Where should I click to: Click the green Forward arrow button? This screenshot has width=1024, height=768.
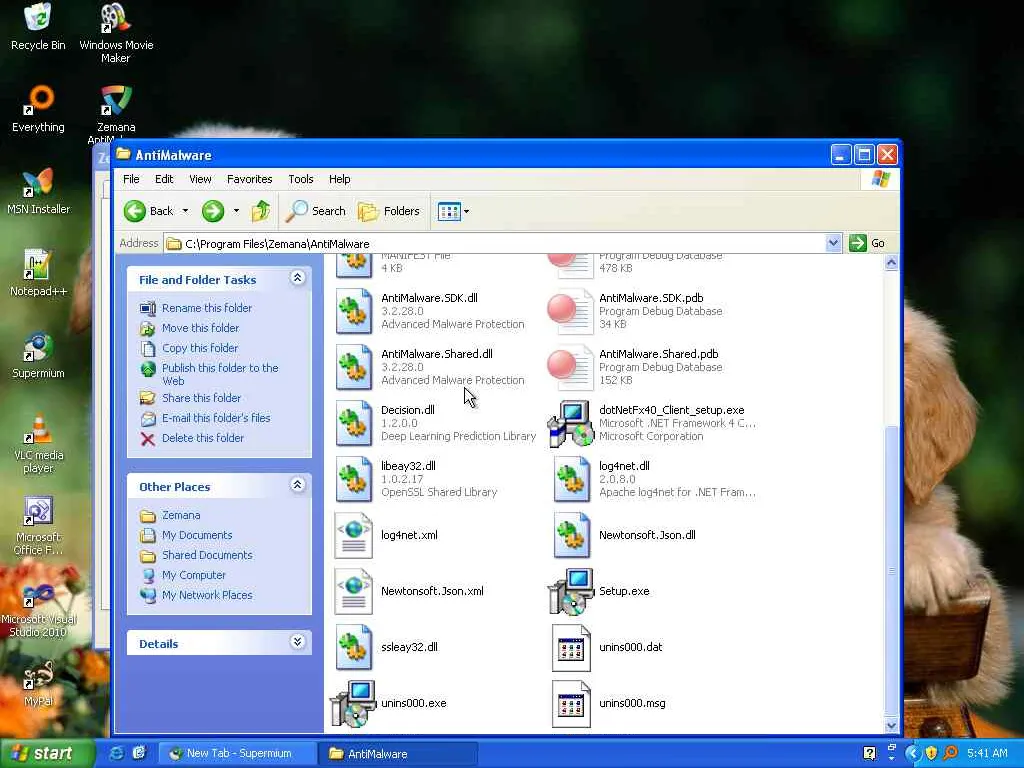(x=213, y=211)
